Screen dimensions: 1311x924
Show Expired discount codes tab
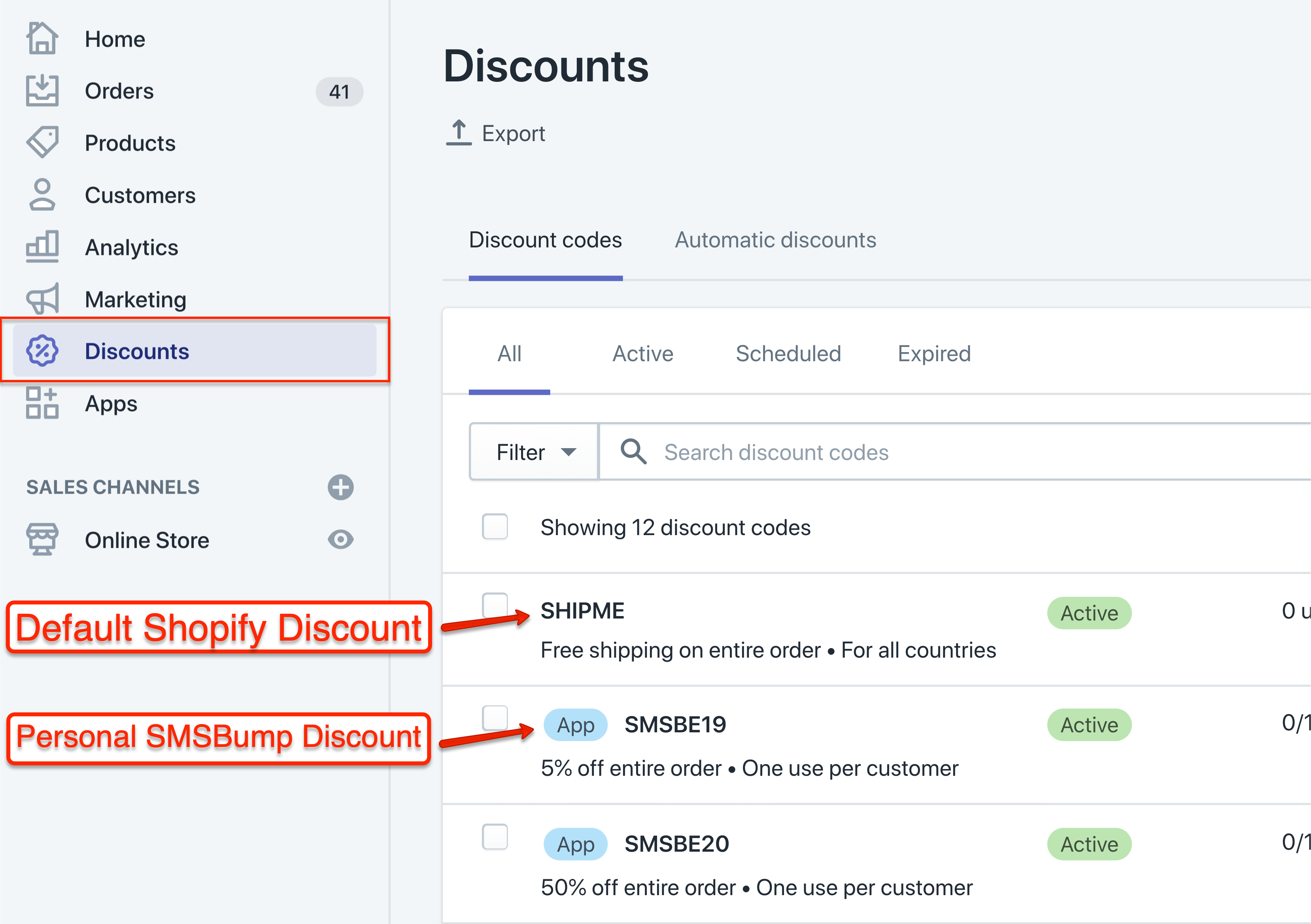click(934, 353)
